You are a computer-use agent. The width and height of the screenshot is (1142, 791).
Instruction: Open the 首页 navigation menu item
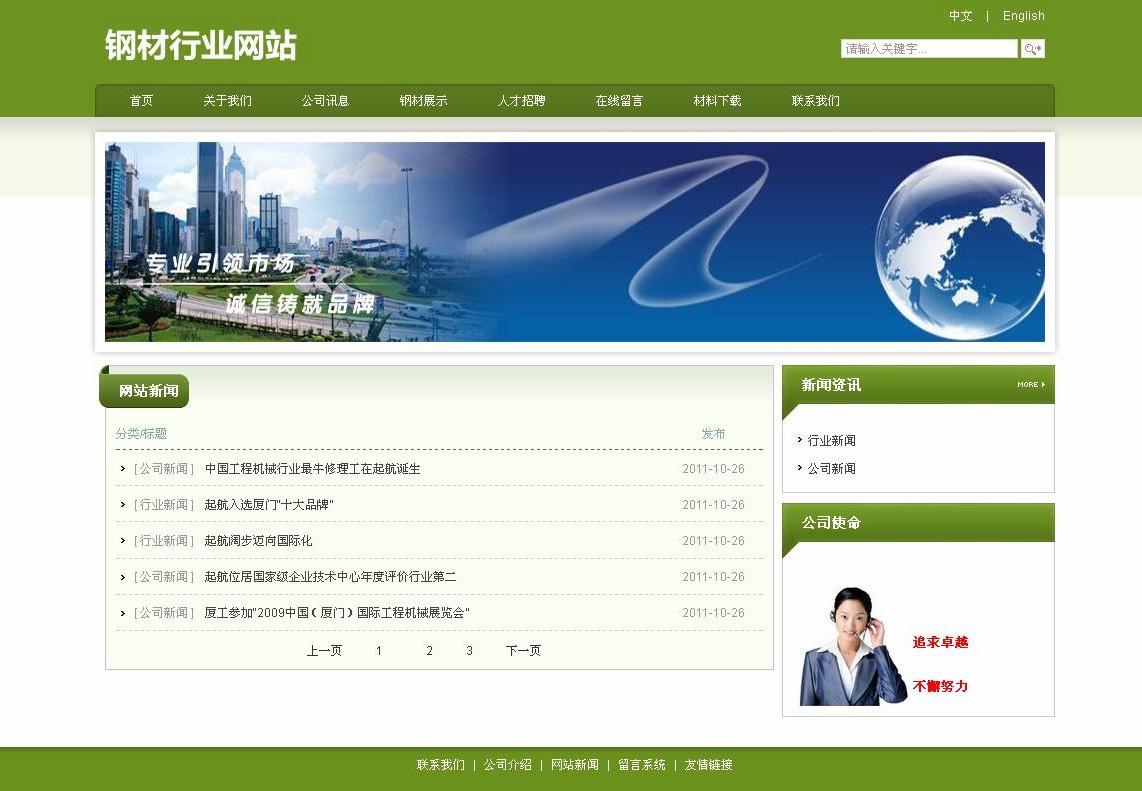141,101
